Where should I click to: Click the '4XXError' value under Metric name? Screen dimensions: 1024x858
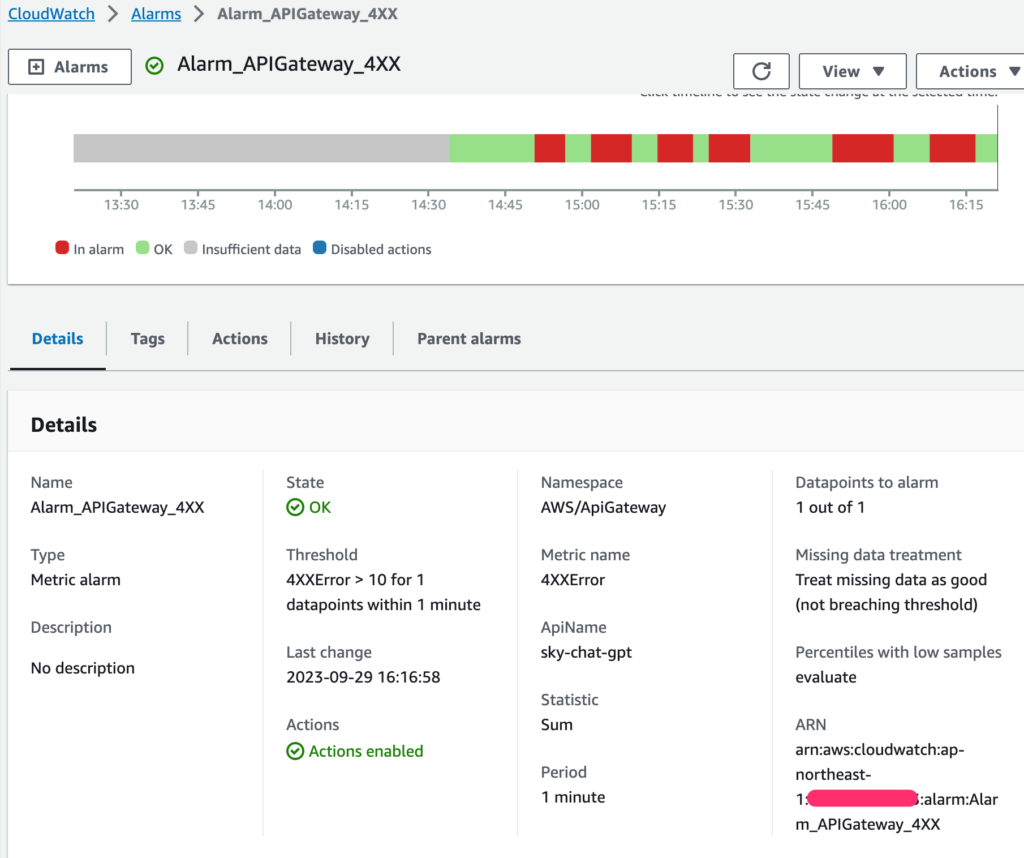[573, 580]
